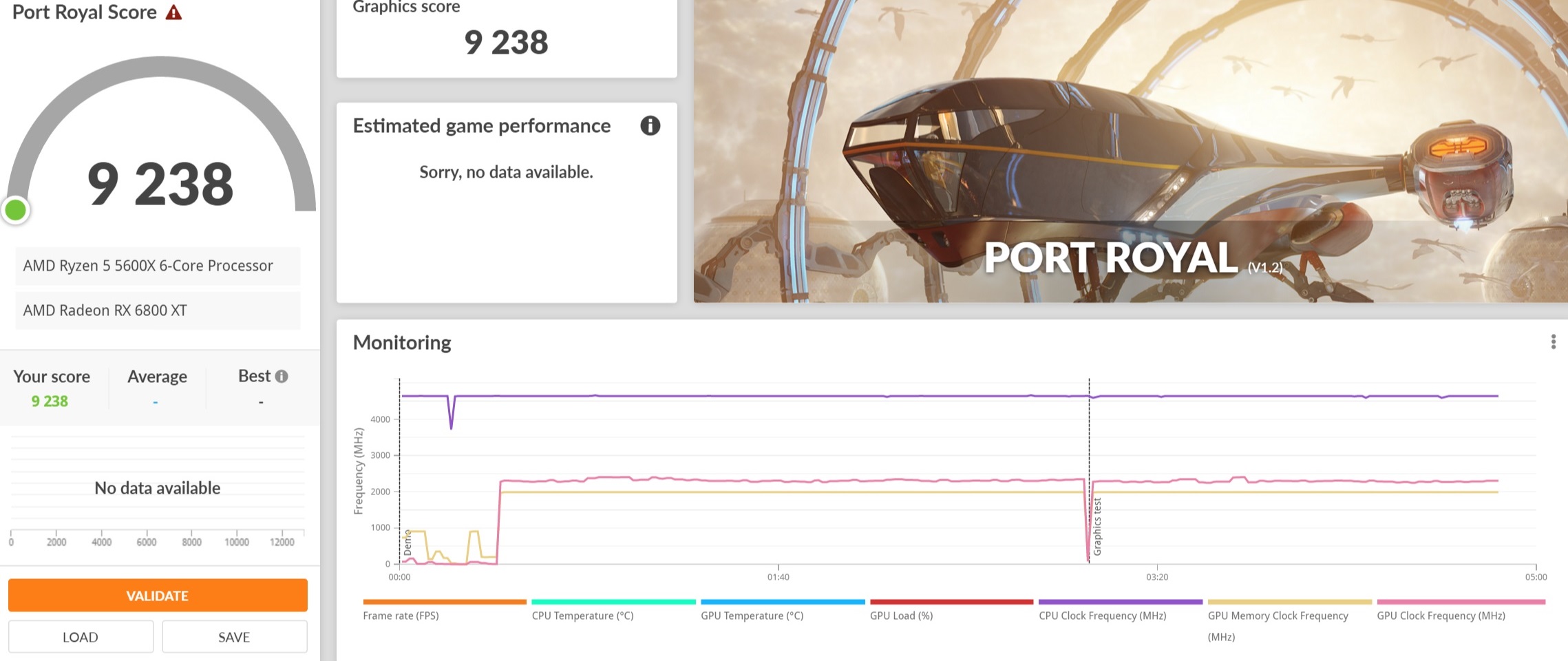Click the Port Royal scene thumbnail image
1568x661 pixels.
coord(1130,151)
